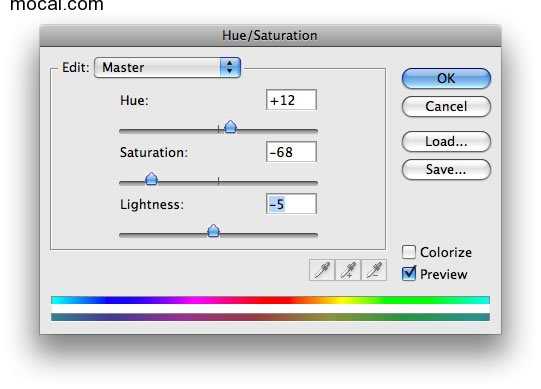Click the Lightness slider handle

coord(214,231)
